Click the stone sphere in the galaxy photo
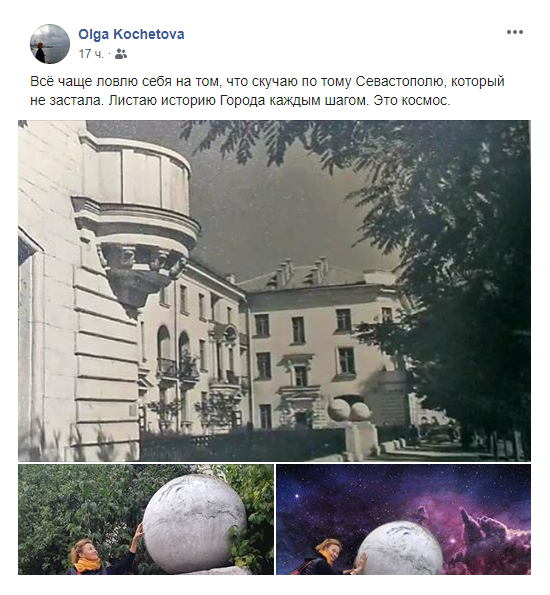This screenshot has width=550, height=595. pos(400,548)
